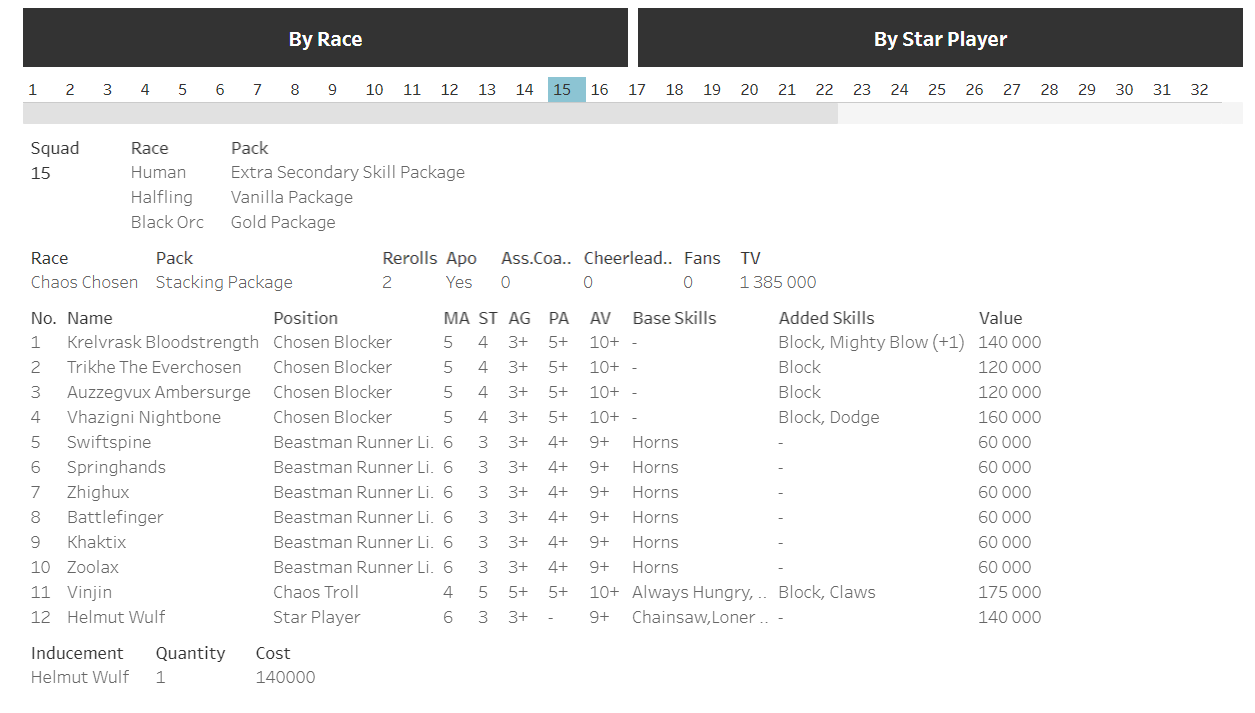
Task: Switch to squad number 16
Action: coord(599,90)
